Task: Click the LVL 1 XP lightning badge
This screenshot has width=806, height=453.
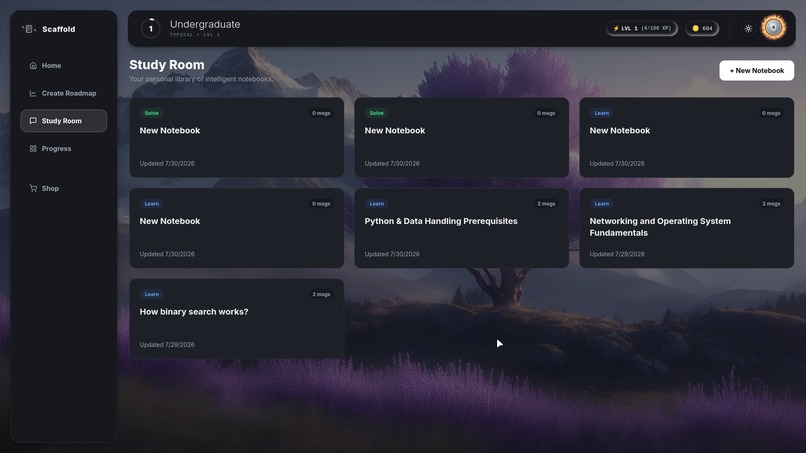Action: tap(642, 28)
